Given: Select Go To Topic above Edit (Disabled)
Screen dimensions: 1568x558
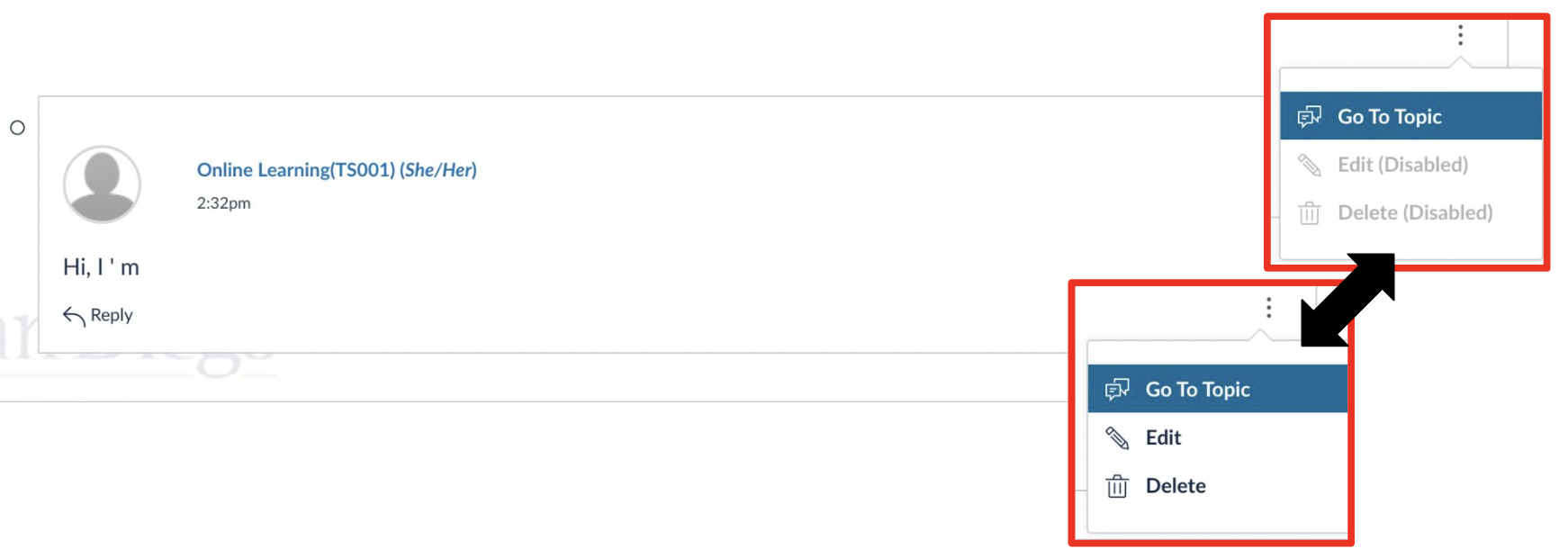Looking at the screenshot, I should coord(1389,117).
